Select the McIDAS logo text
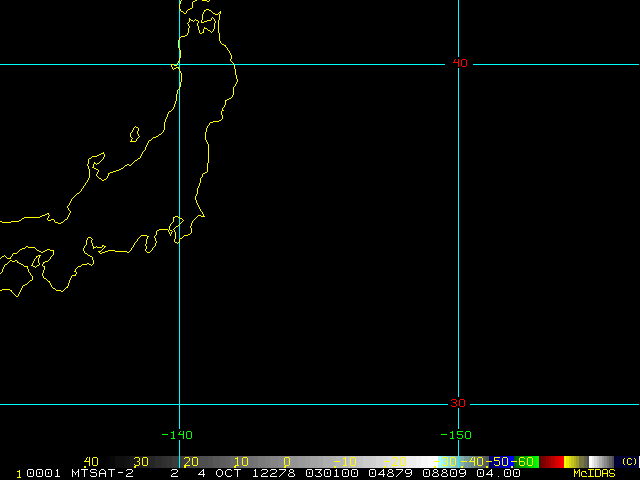This screenshot has height=480, width=640. coord(594,472)
